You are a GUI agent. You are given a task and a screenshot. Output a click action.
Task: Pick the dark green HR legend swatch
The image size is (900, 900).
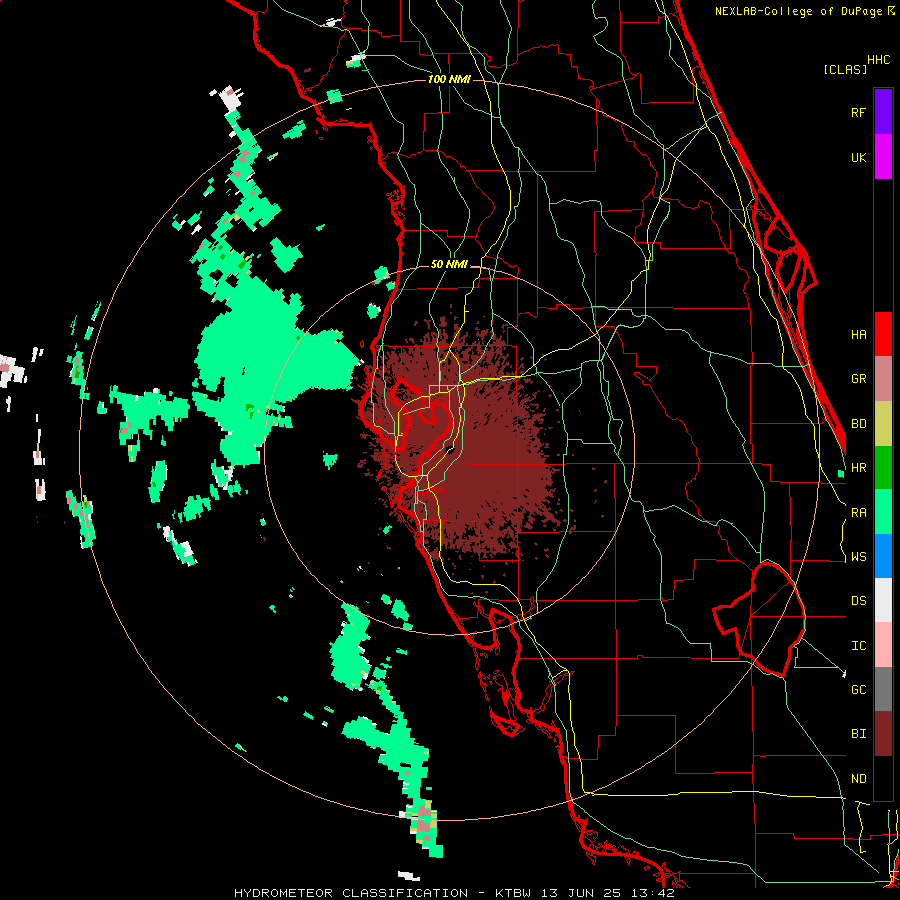click(x=883, y=467)
